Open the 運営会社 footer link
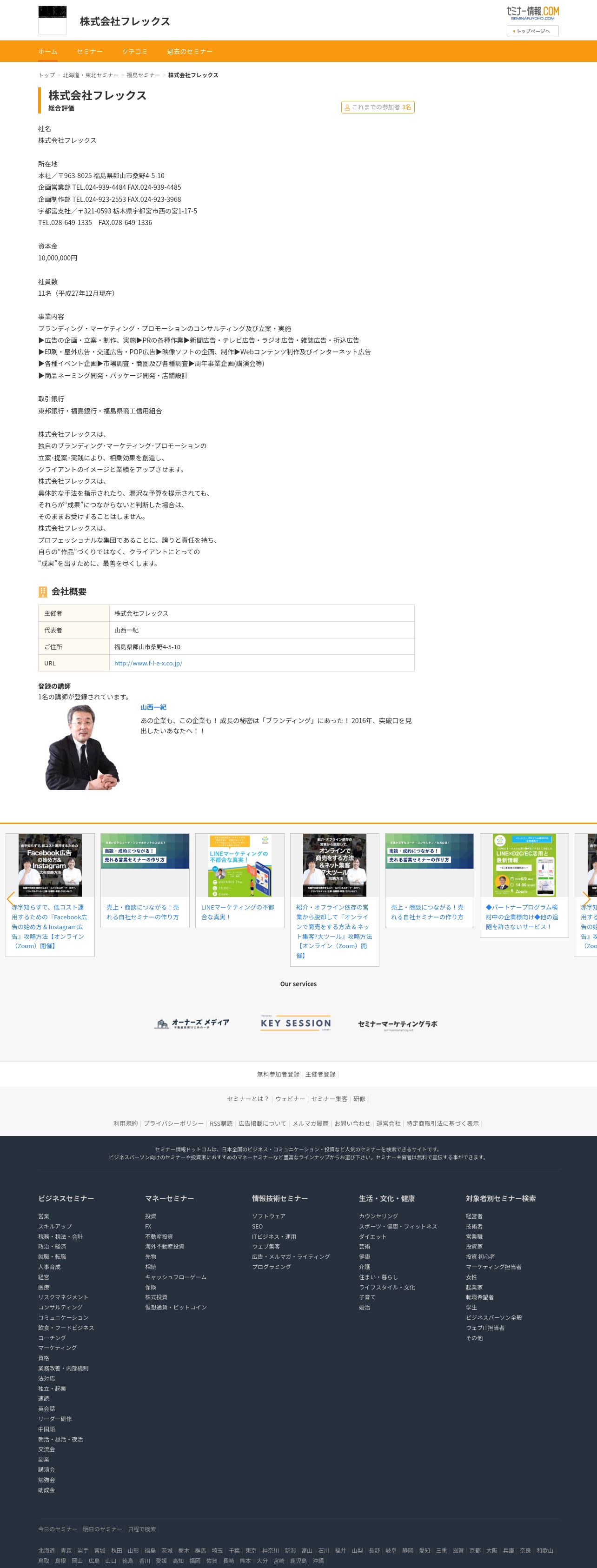 (x=388, y=1123)
